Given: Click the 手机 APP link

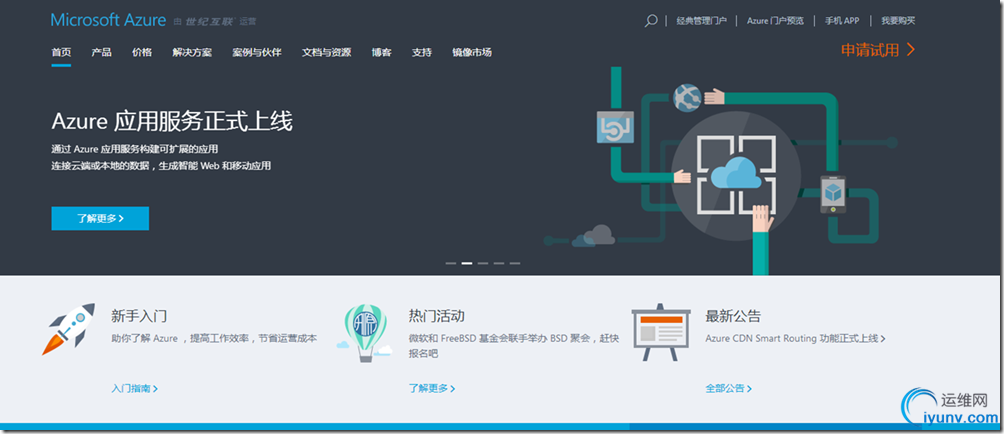Looking at the screenshot, I should [842, 21].
